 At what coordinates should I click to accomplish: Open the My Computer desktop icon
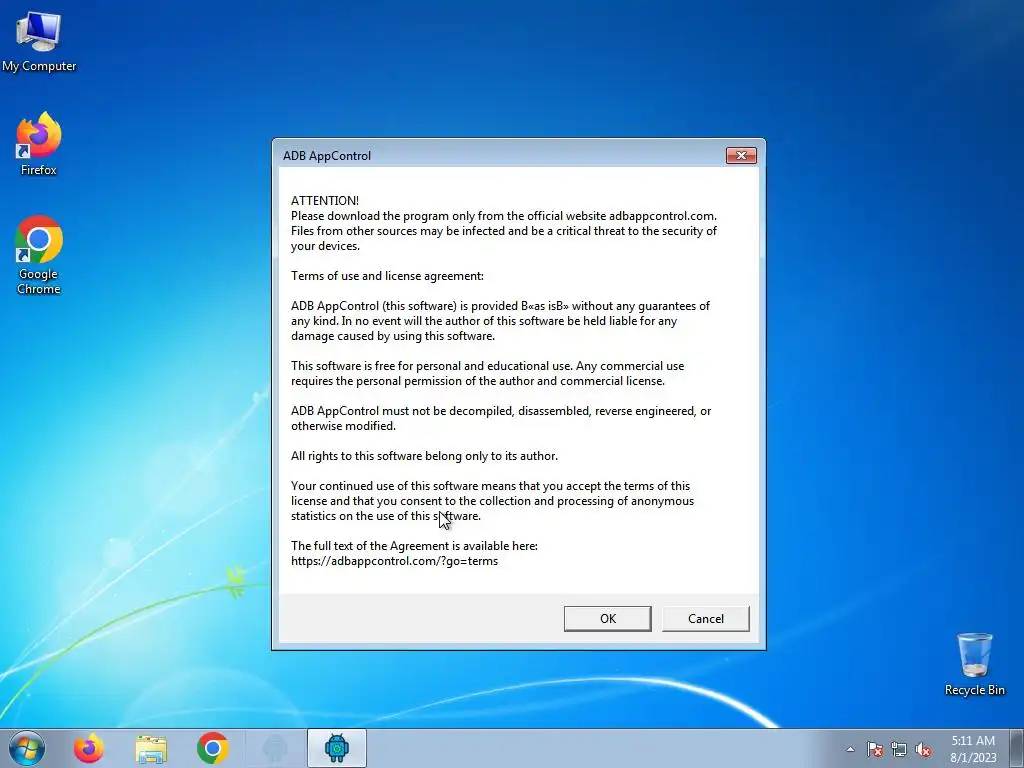pos(39,42)
